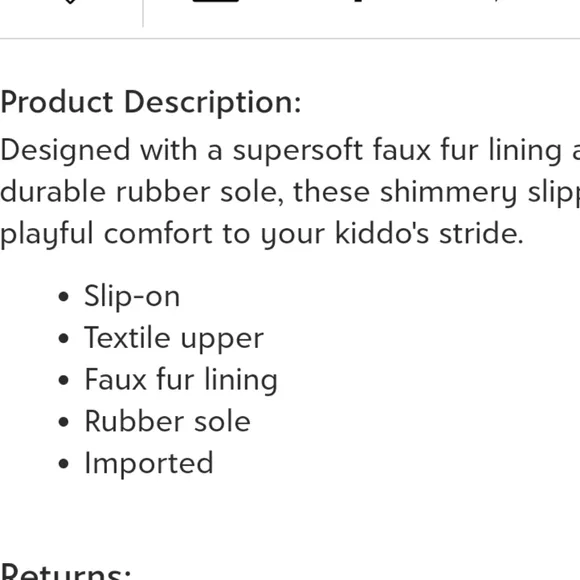Select the Imported list item

(149, 463)
